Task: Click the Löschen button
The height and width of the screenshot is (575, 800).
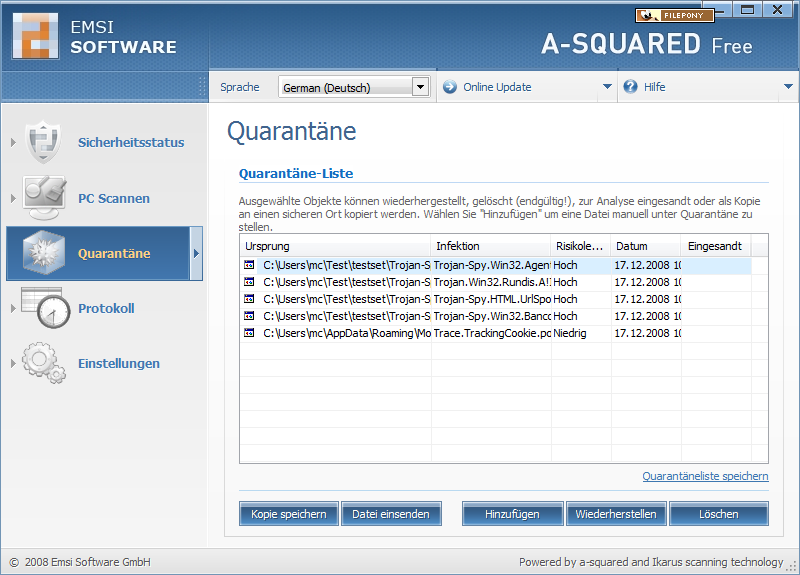Action: pyautogui.click(x=718, y=514)
